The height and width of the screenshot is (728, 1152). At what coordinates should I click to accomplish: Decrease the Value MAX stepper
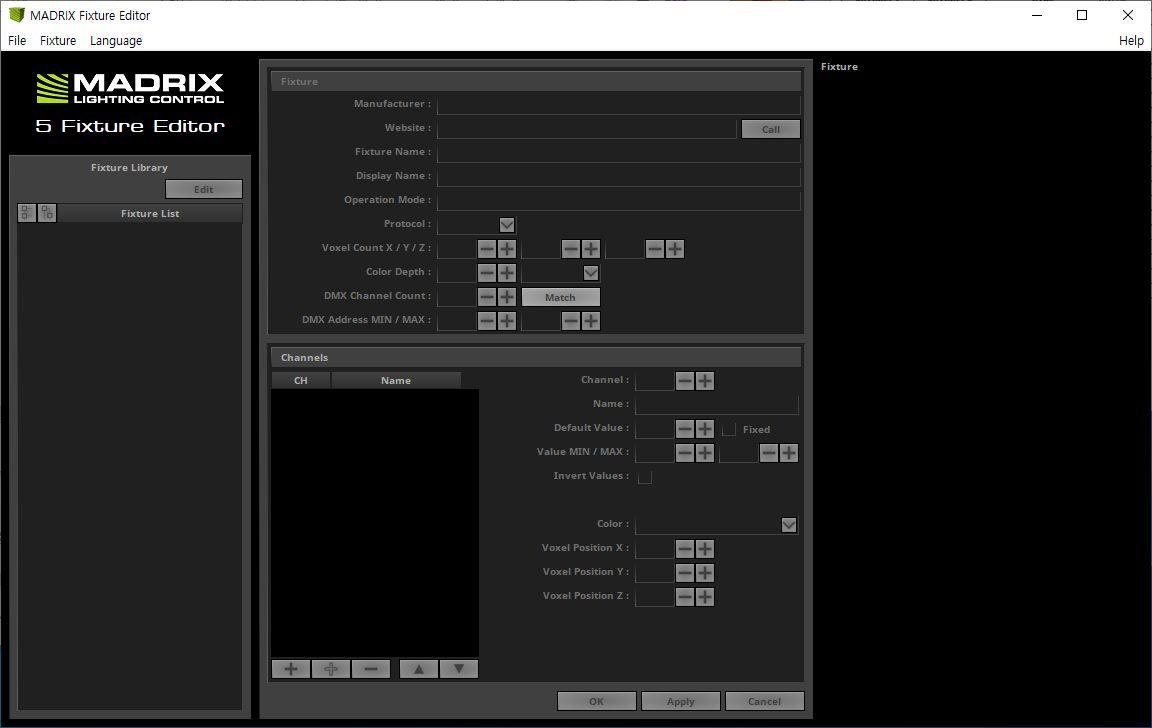pyautogui.click(x=768, y=453)
